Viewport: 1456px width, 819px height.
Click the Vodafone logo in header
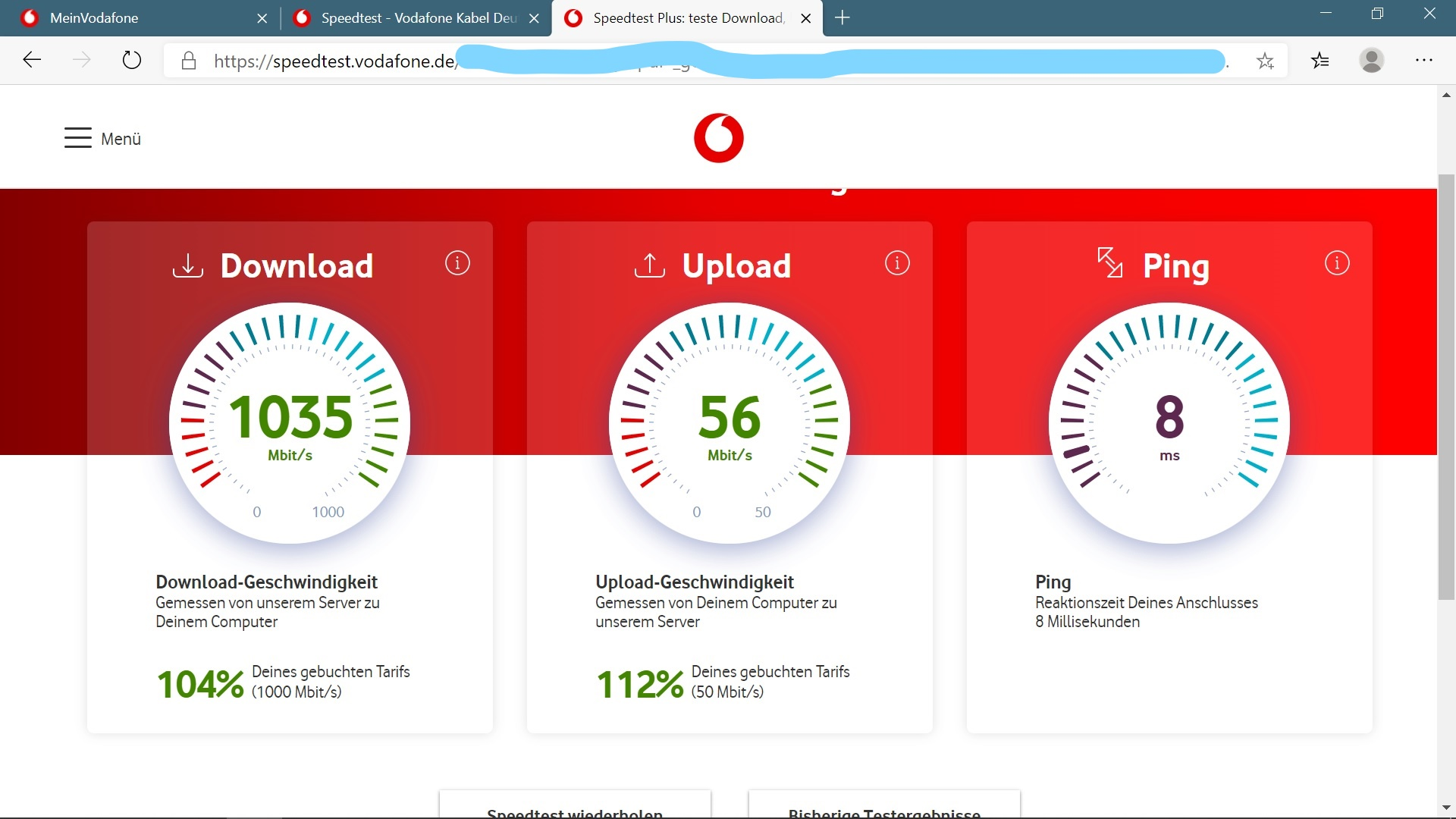point(718,138)
